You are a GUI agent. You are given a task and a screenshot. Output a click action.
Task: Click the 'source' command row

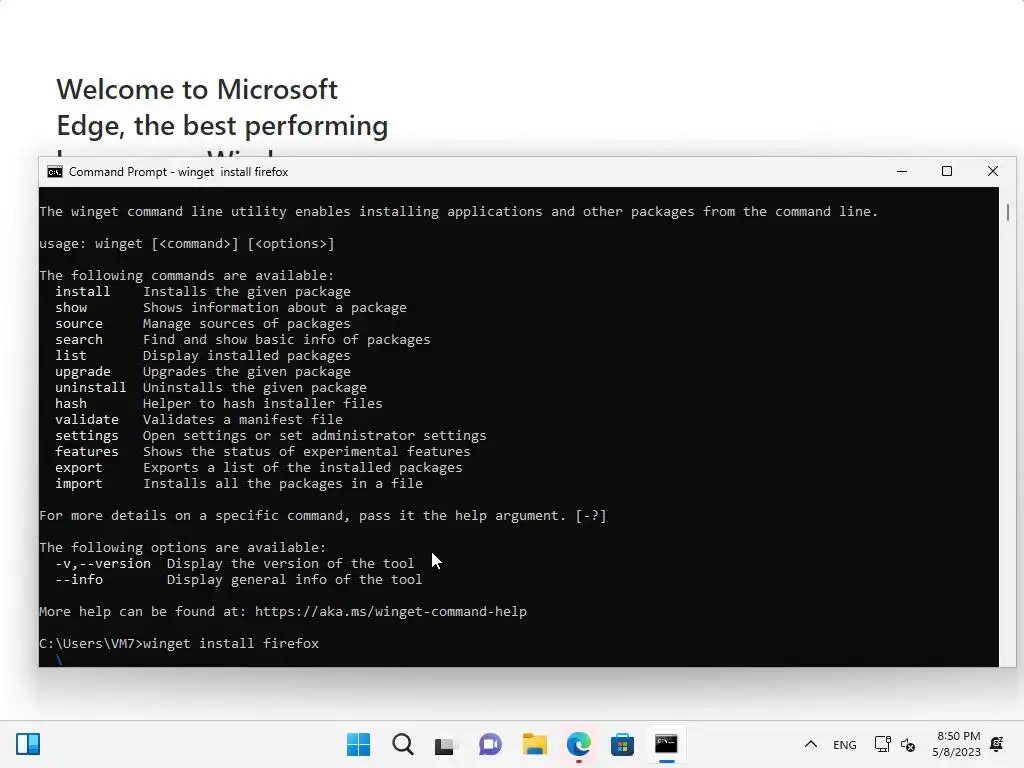(202, 324)
